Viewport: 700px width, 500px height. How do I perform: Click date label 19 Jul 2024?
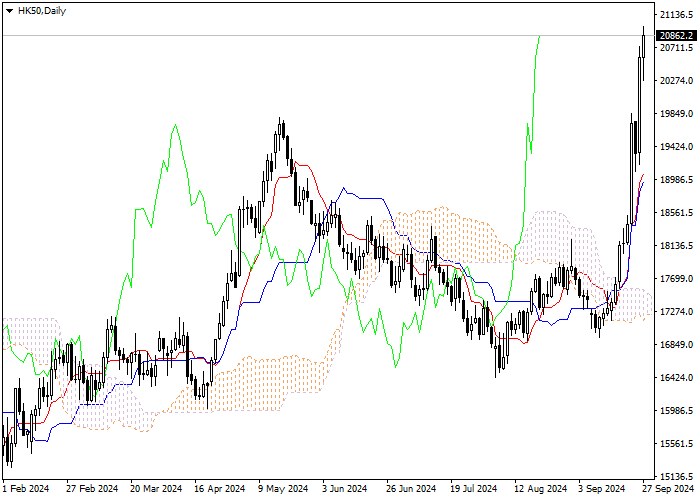pyautogui.click(x=474, y=489)
